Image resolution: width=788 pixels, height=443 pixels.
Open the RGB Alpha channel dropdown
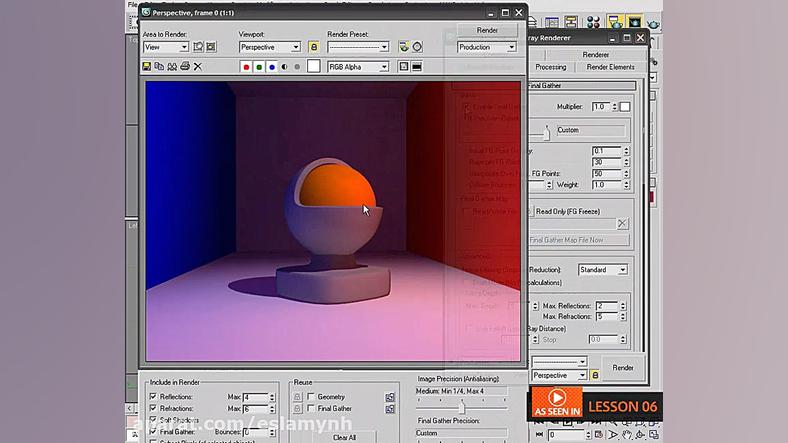358,67
